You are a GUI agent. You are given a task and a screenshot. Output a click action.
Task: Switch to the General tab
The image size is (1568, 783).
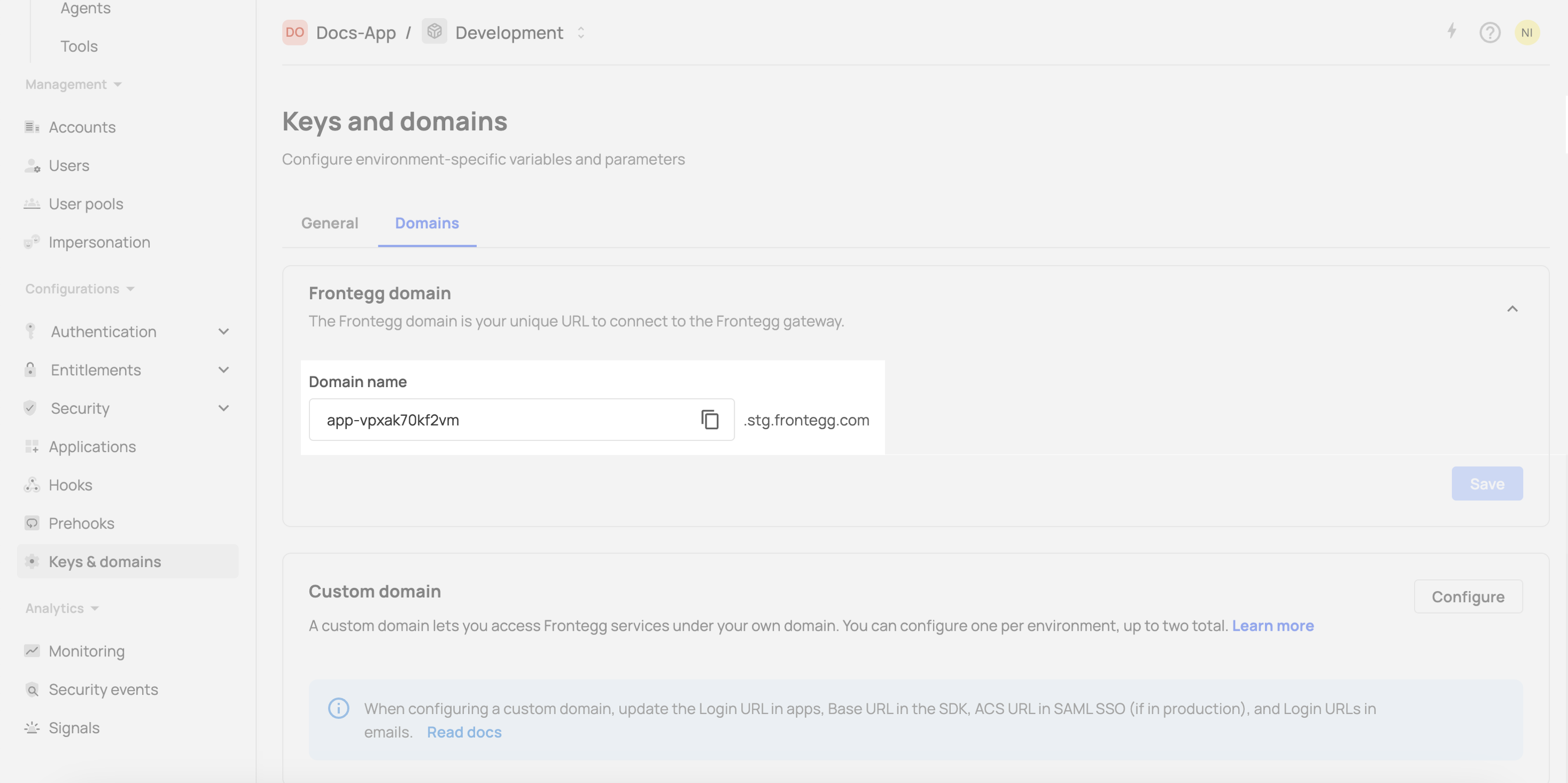point(329,223)
